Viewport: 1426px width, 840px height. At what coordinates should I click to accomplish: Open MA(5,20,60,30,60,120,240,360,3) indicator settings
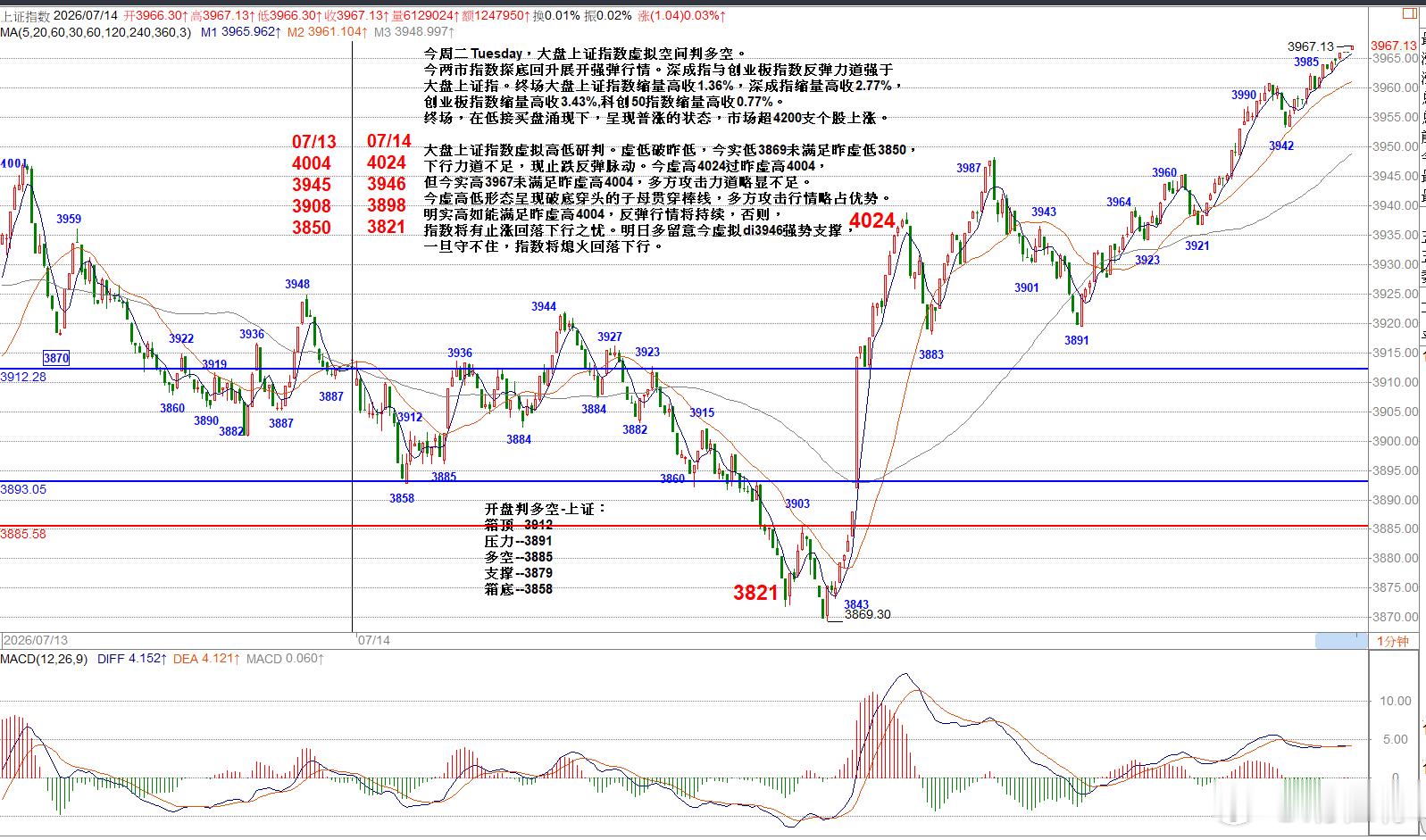tap(96, 32)
